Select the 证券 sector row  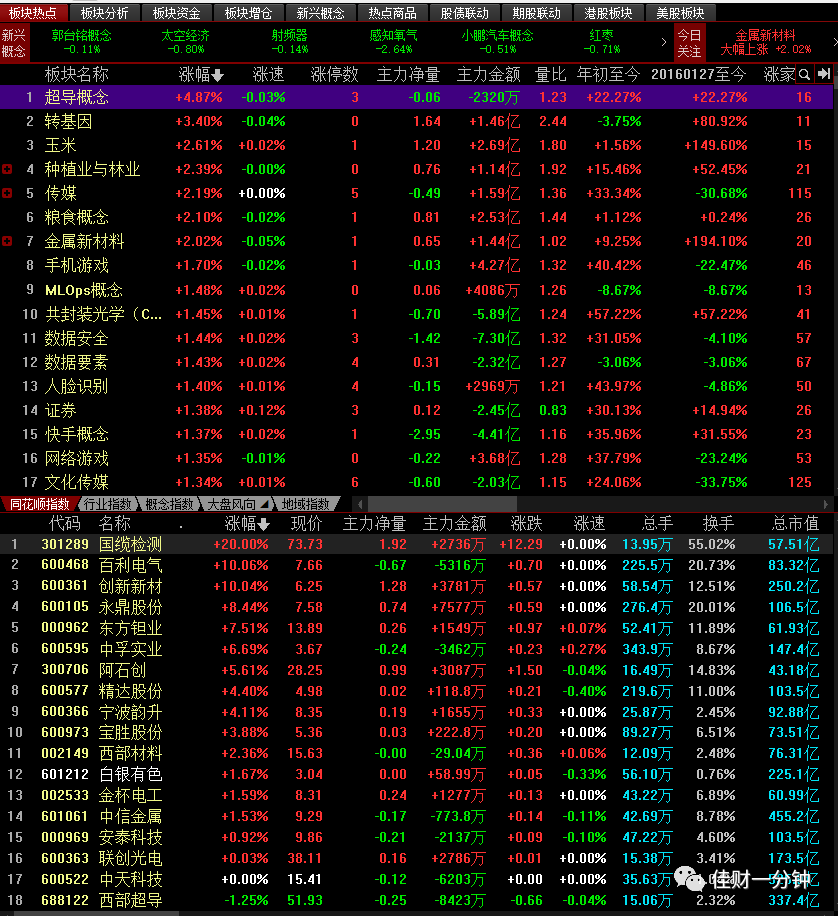[x=416, y=410]
